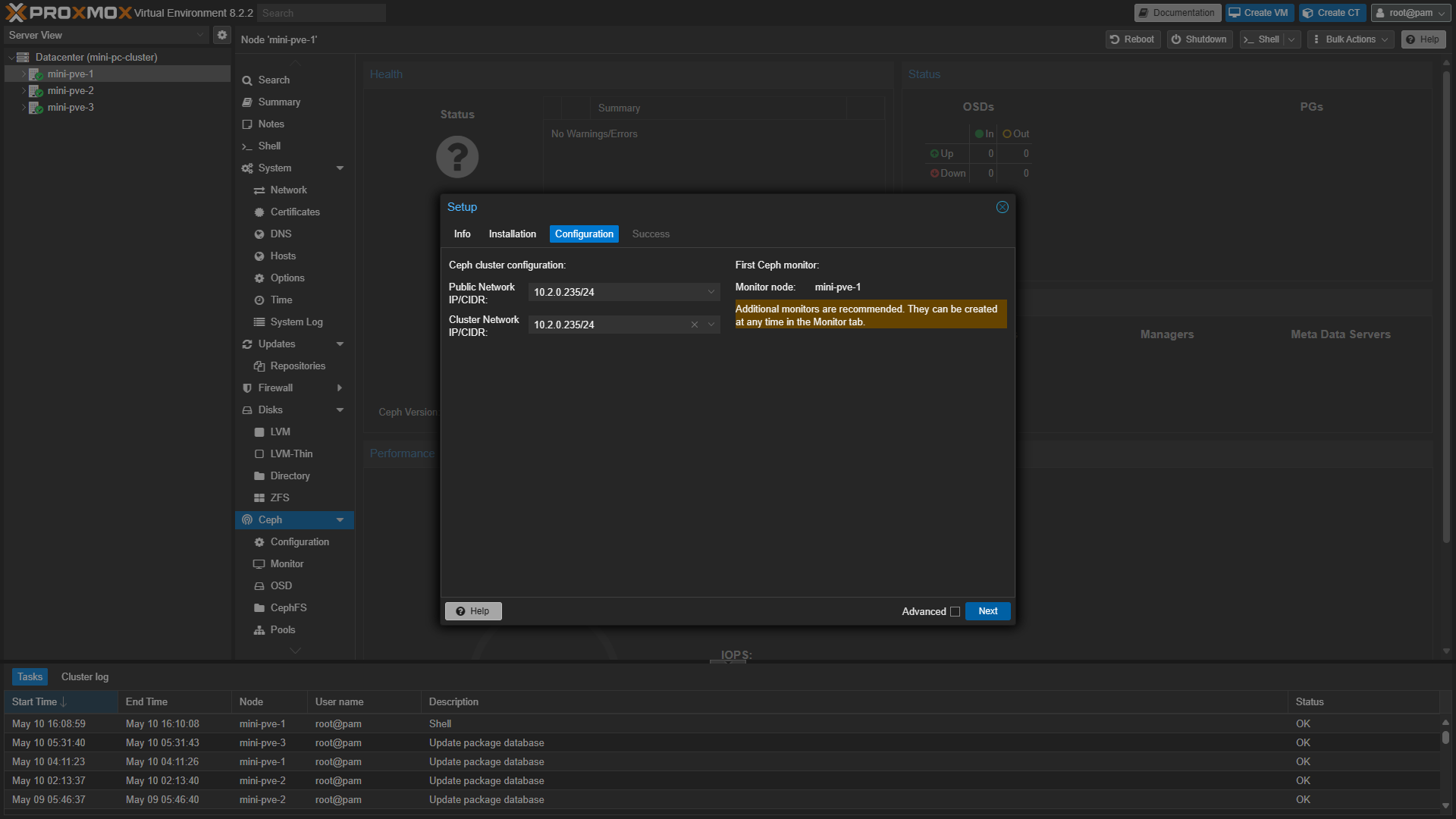Screen dimensions: 1456x819
Task: Click the Network arrows icon
Action: (259, 190)
